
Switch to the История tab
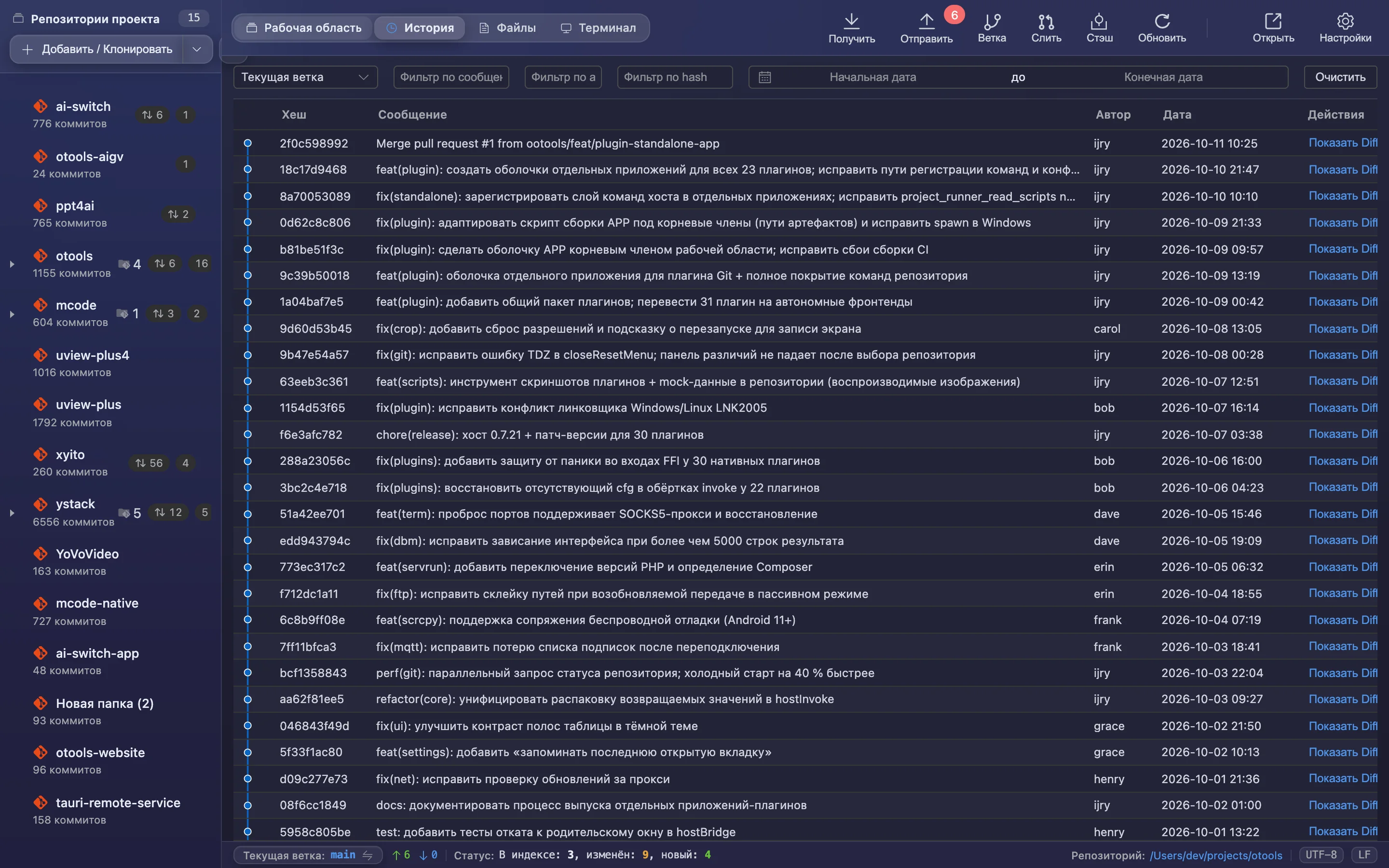coord(420,27)
